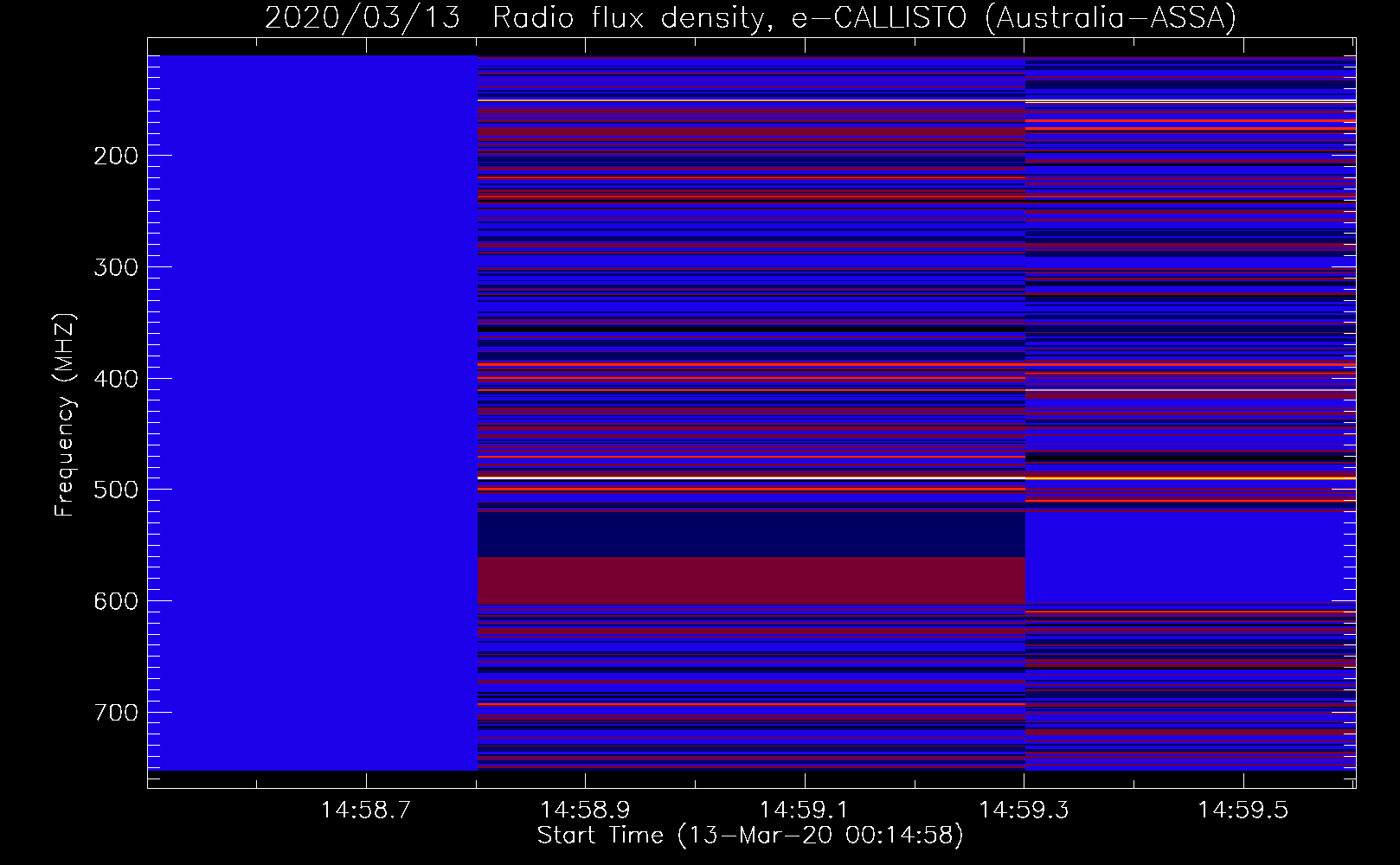Click the 'Frequency (MHZ)' axis label

pyautogui.click(x=65, y=415)
